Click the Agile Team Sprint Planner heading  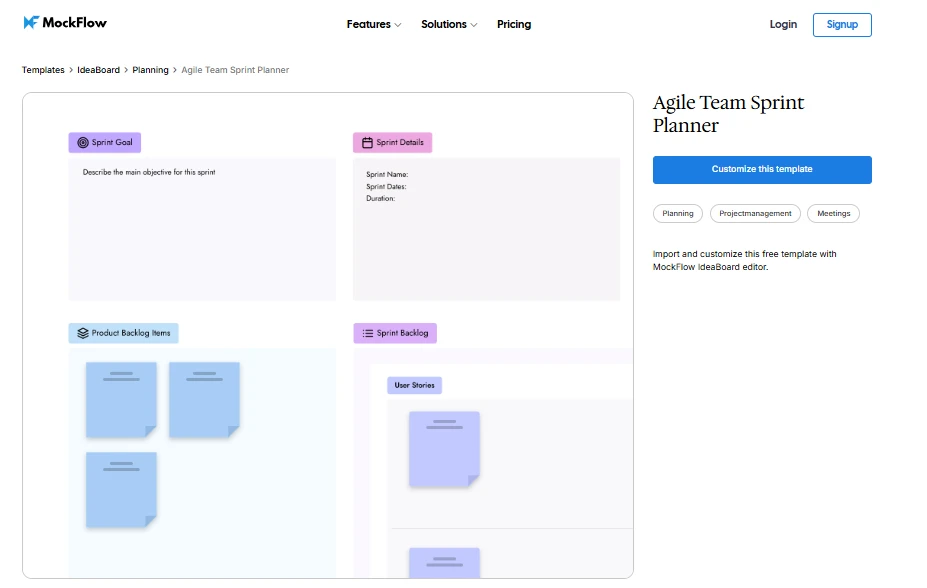coord(728,113)
